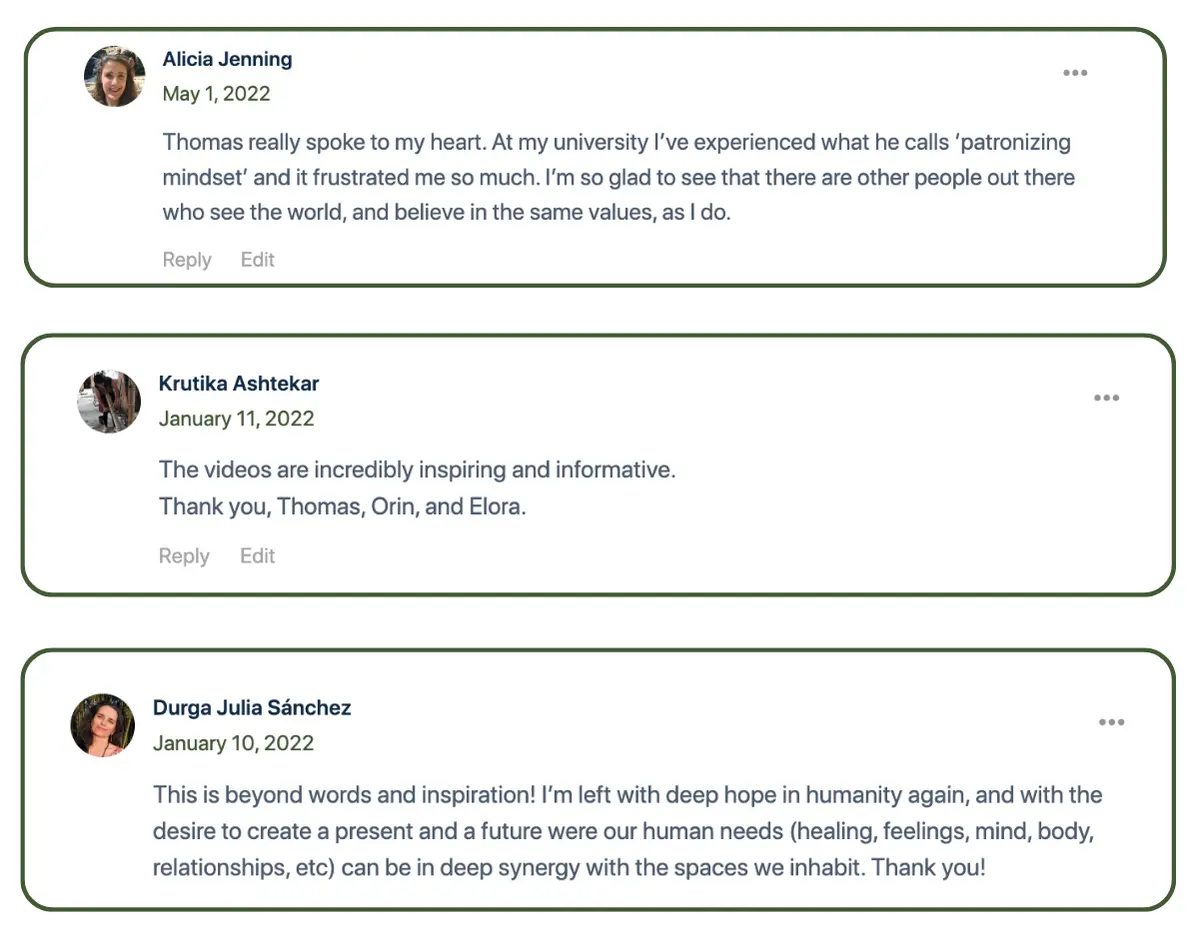Click the comment text about 'patronizing mindset'

(x=619, y=178)
